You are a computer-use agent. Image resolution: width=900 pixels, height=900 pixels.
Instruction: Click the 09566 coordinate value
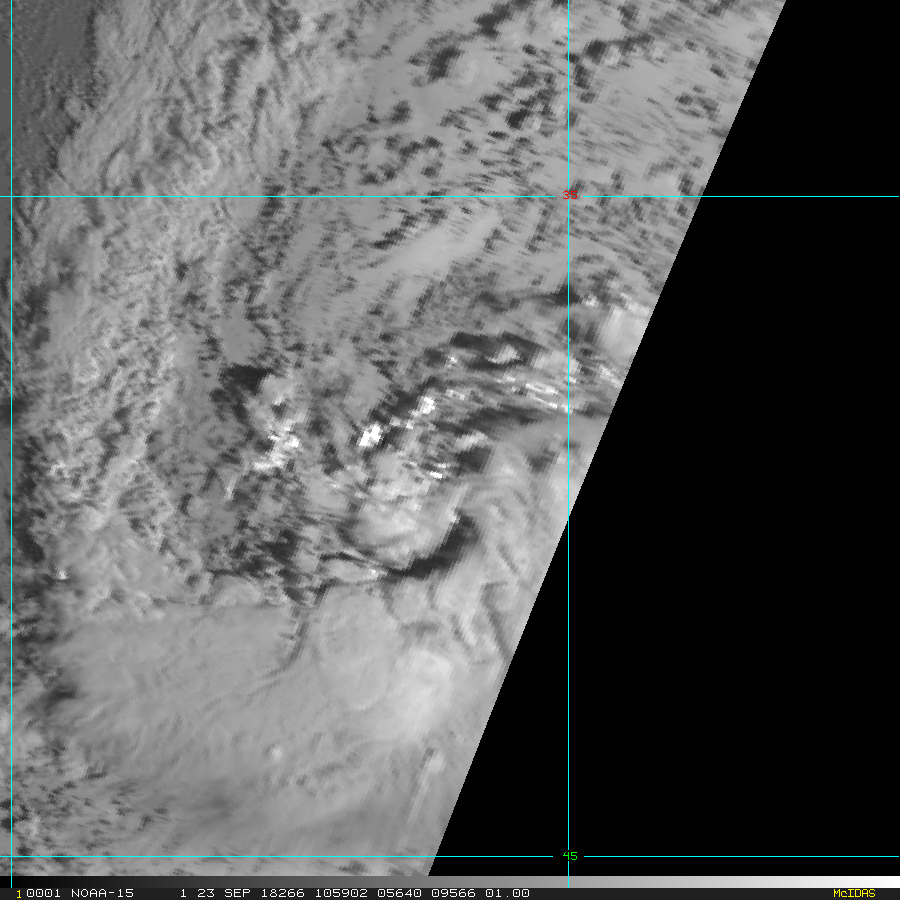pyautogui.click(x=453, y=893)
